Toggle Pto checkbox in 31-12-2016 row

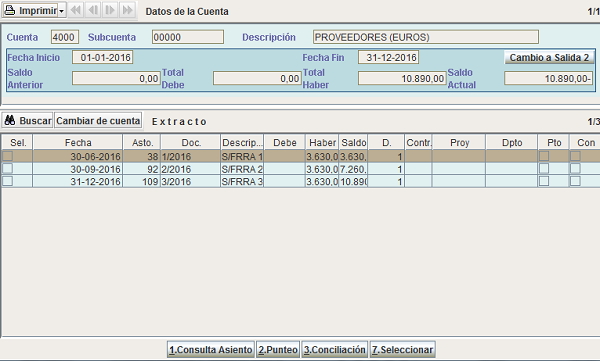tap(544, 181)
